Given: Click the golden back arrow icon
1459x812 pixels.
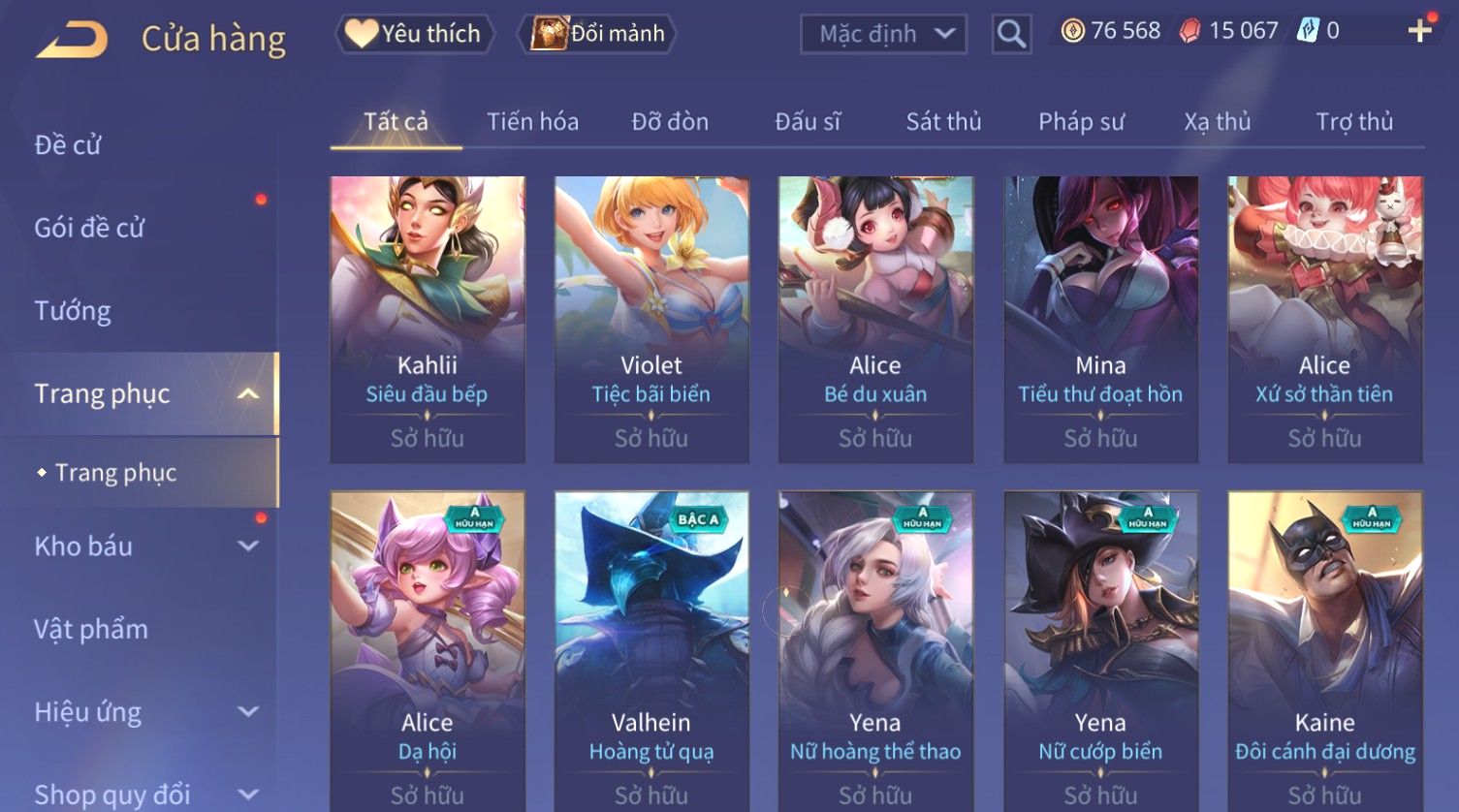Looking at the screenshot, I should [71, 39].
